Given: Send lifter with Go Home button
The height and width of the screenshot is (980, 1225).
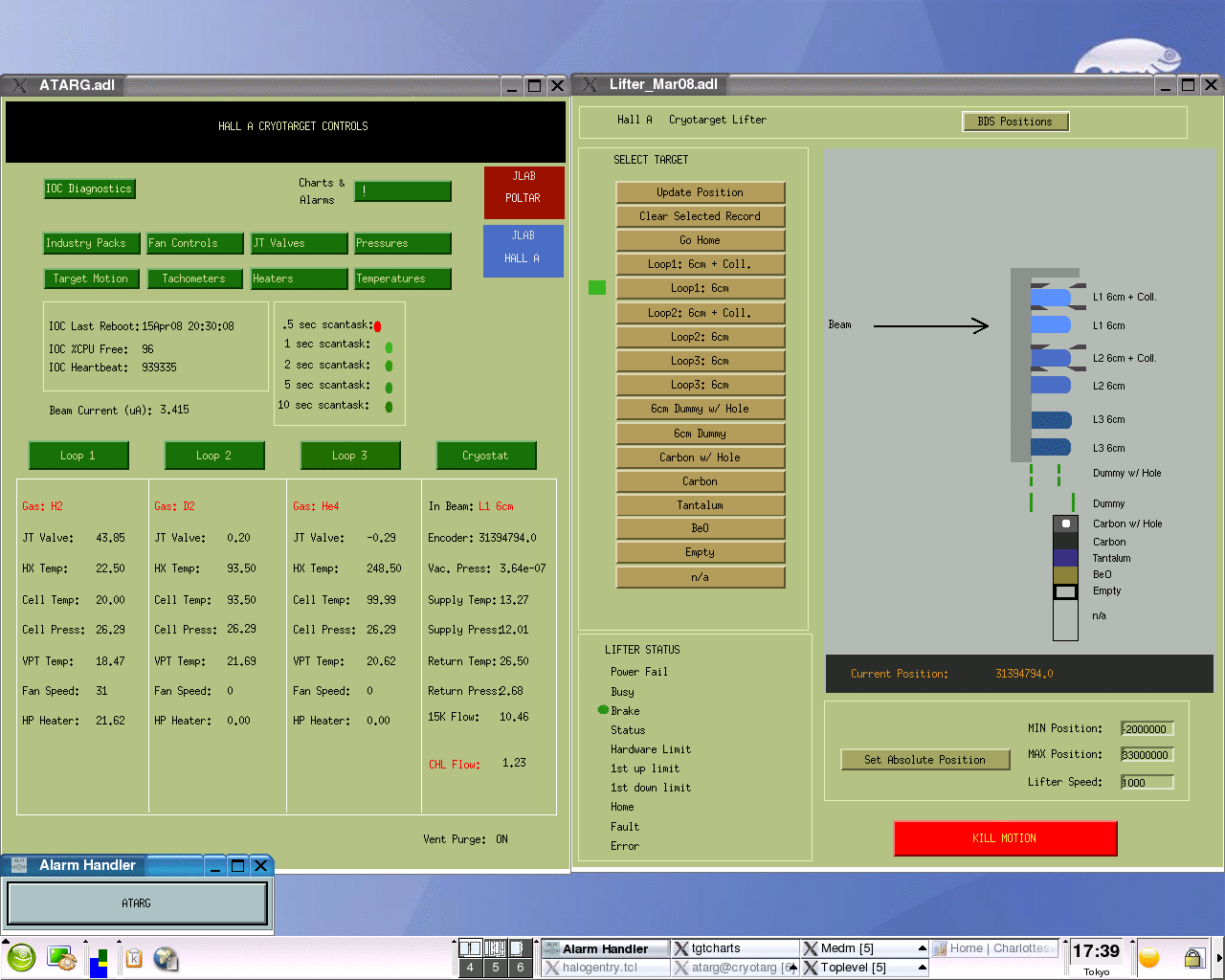Looking at the screenshot, I should pyautogui.click(x=701, y=240).
